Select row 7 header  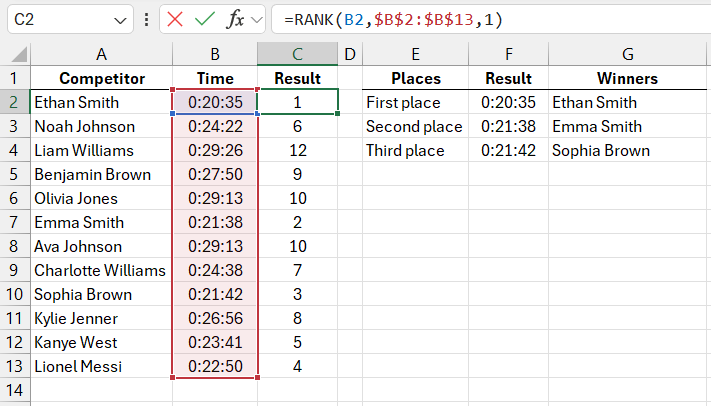pyautogui.click(x=15, y=222)
